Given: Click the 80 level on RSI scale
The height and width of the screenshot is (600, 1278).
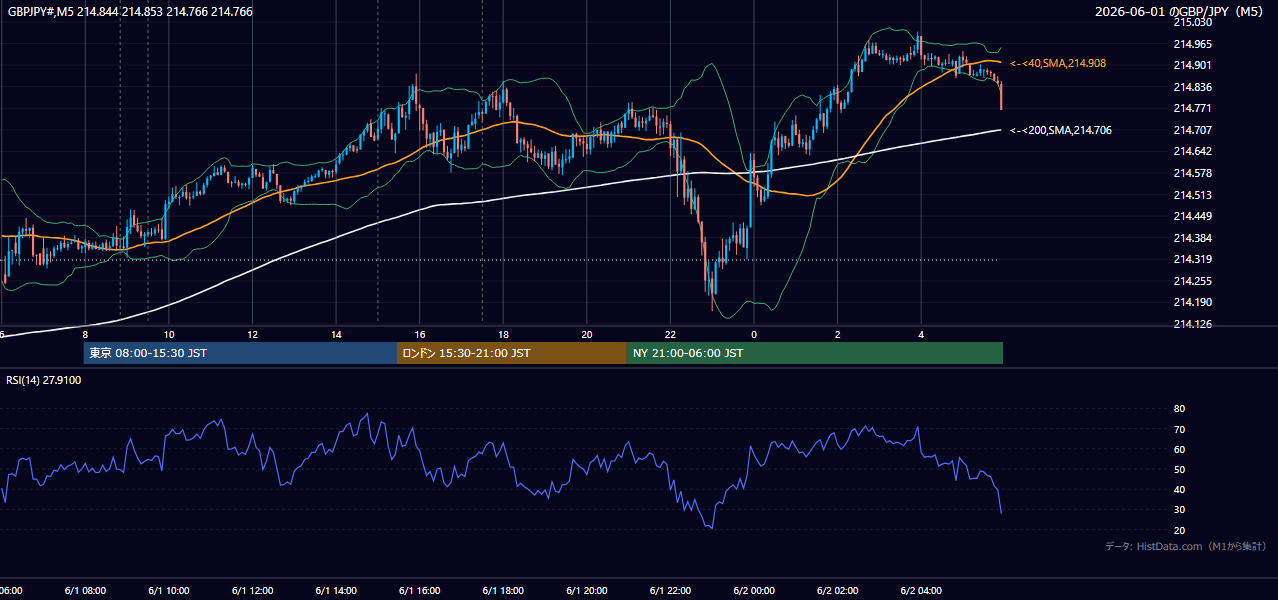Looking at the screenshot, I should pos(1179,409).
